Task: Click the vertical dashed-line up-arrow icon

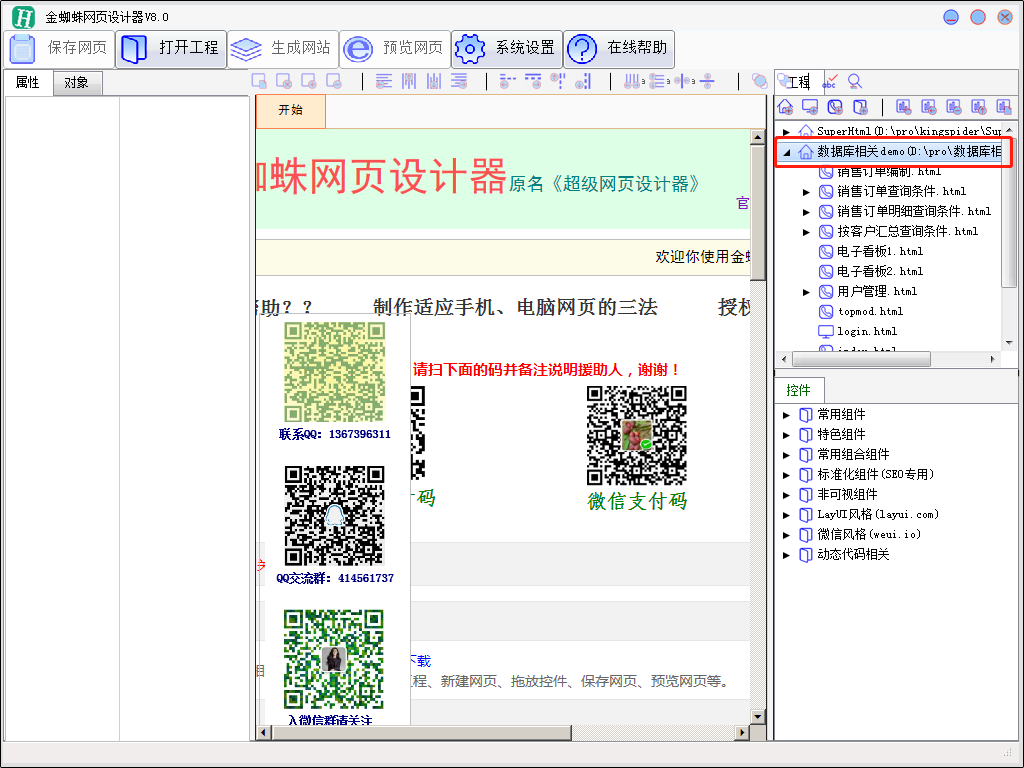Action: [558, 81]
